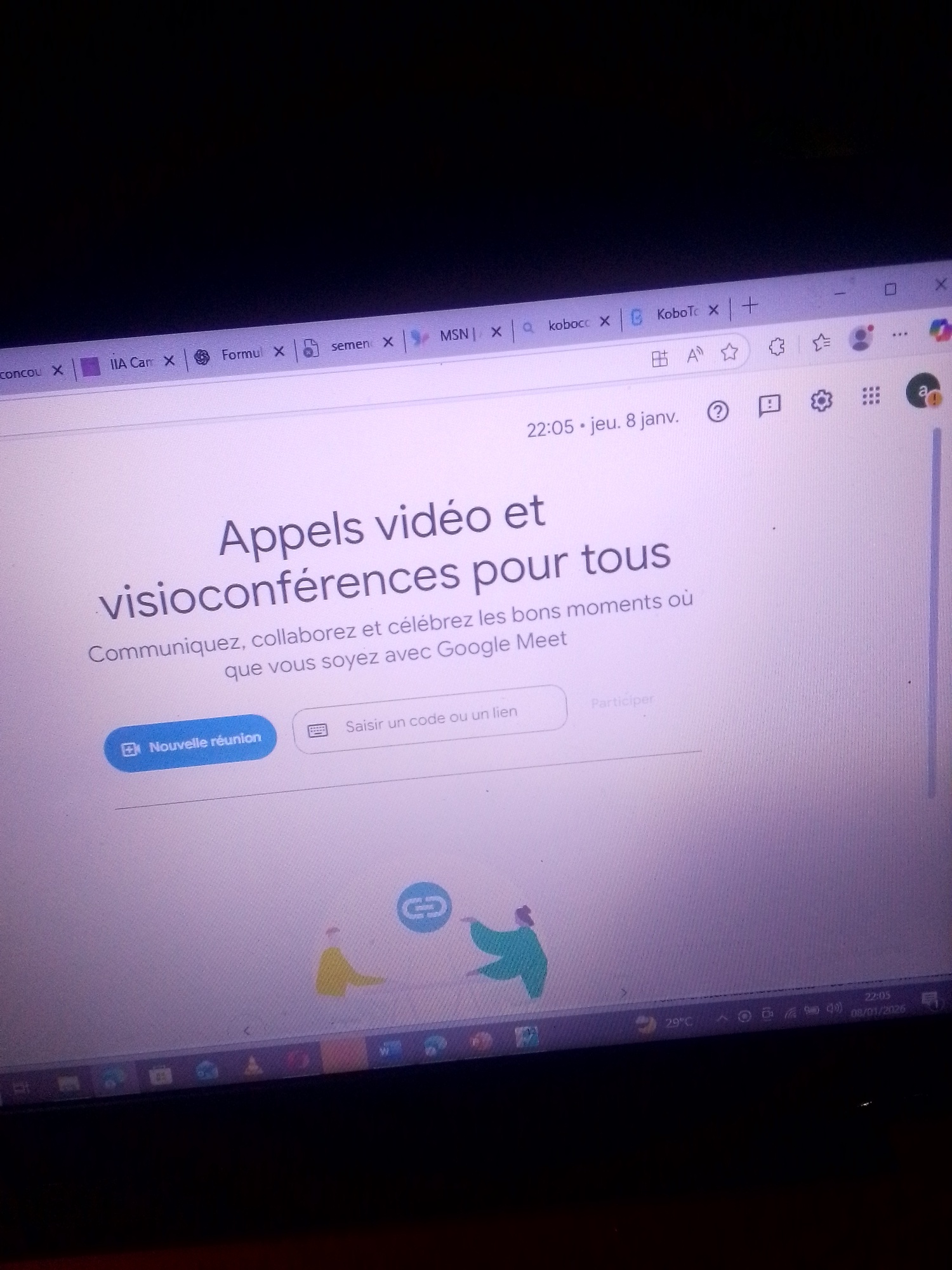Open the Copilot icon in the browser toolbar
Viewport: 952px width, 1270px height.
pyautogui.click(x=939, y=330)
